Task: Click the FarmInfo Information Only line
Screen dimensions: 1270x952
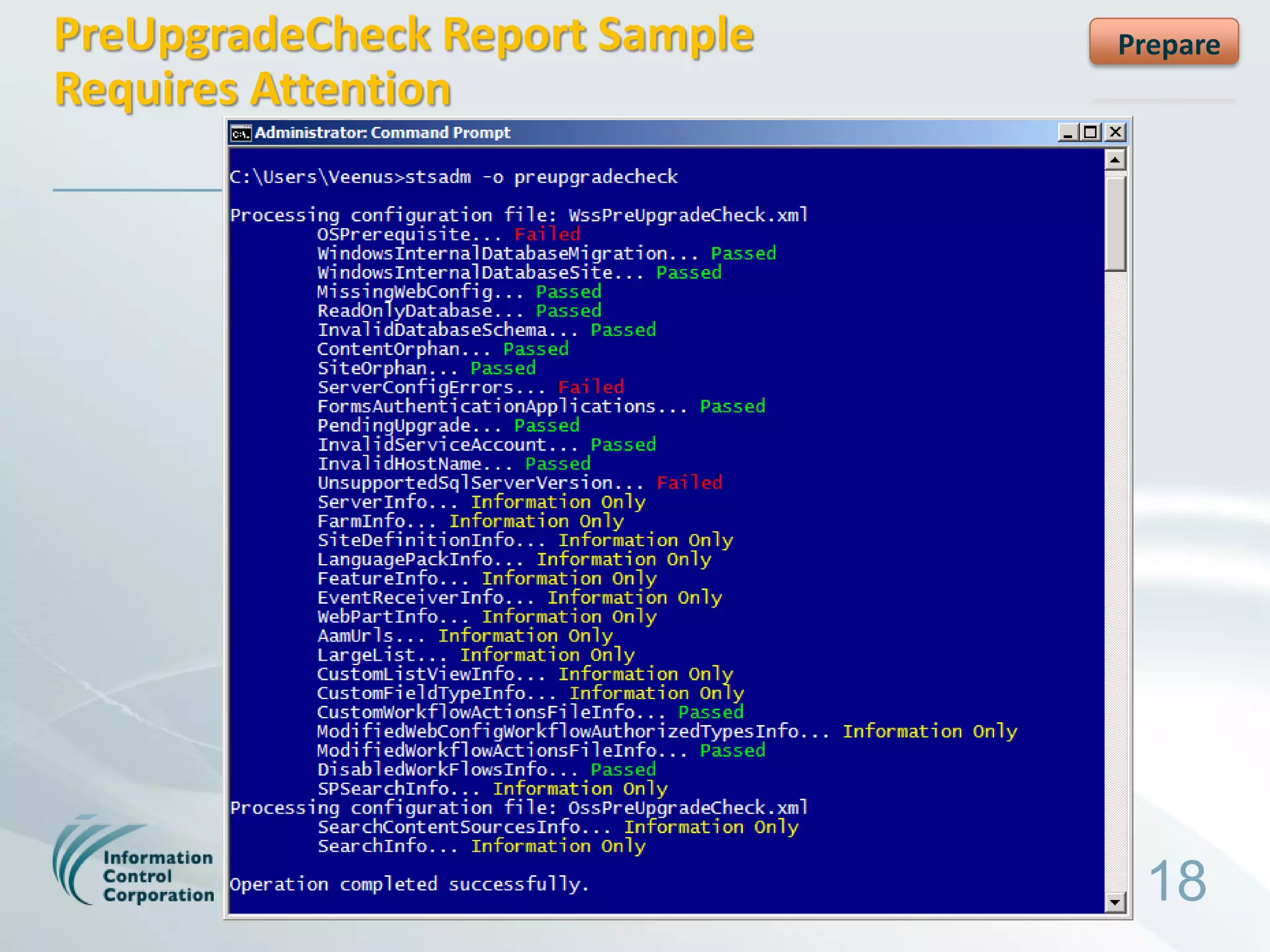Action: 470,521
